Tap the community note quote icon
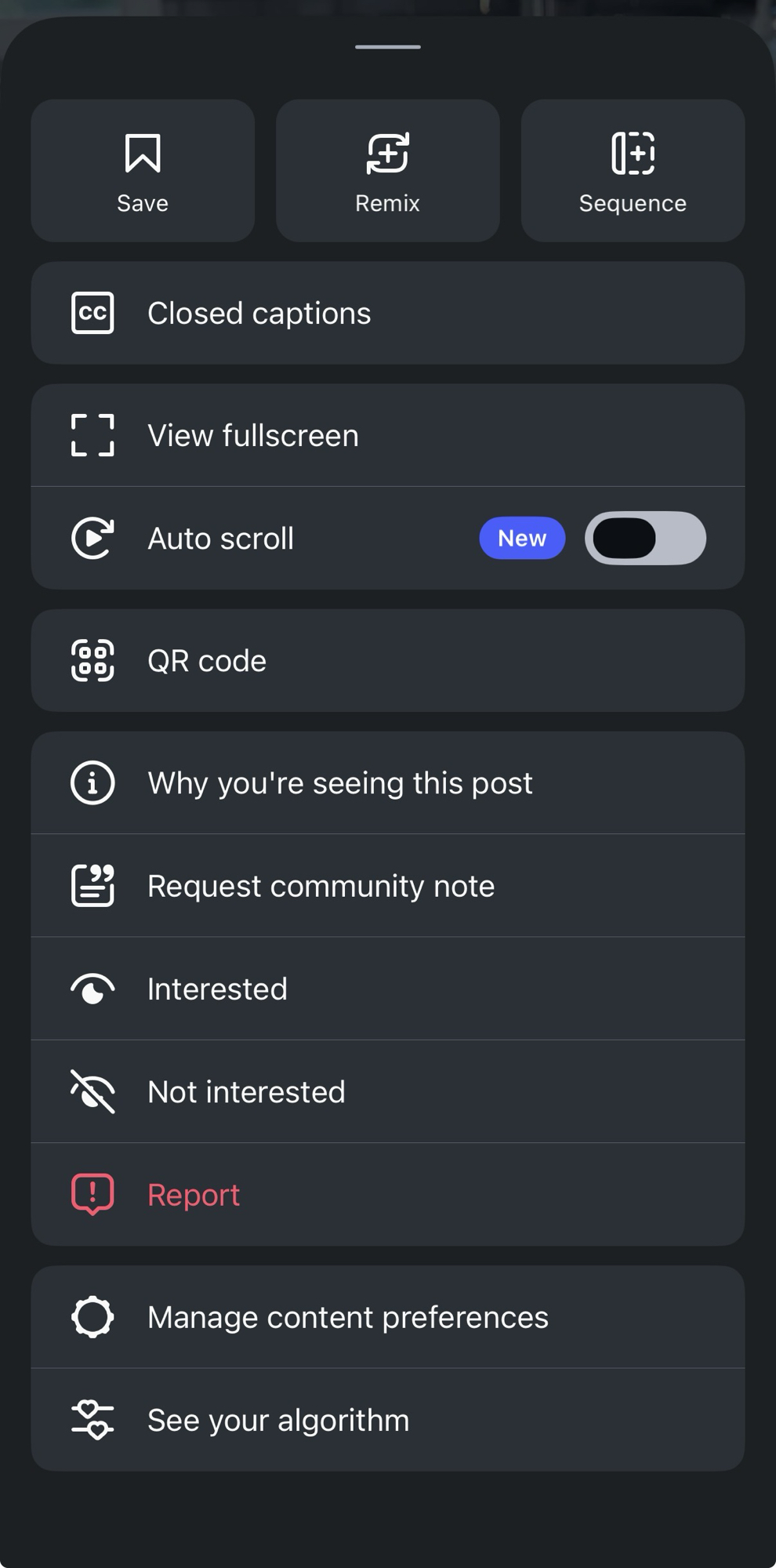This screenshot has height=1568, width=776. (92, 885)
